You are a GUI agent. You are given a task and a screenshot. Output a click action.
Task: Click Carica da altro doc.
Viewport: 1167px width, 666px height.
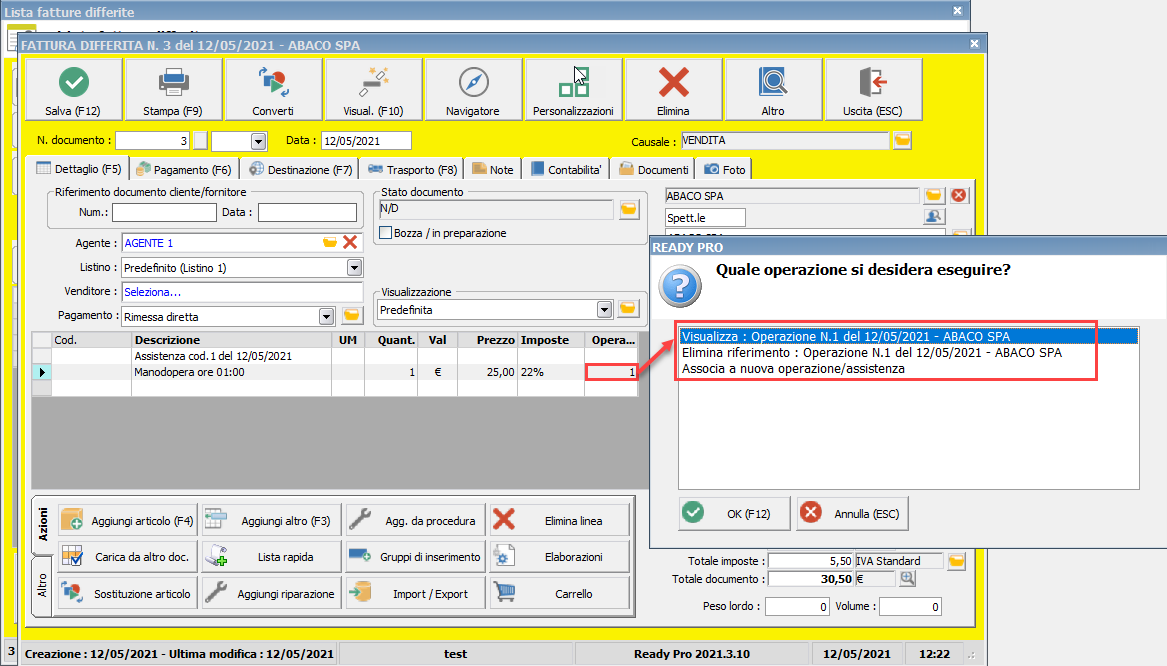click(x=128, y=556)
